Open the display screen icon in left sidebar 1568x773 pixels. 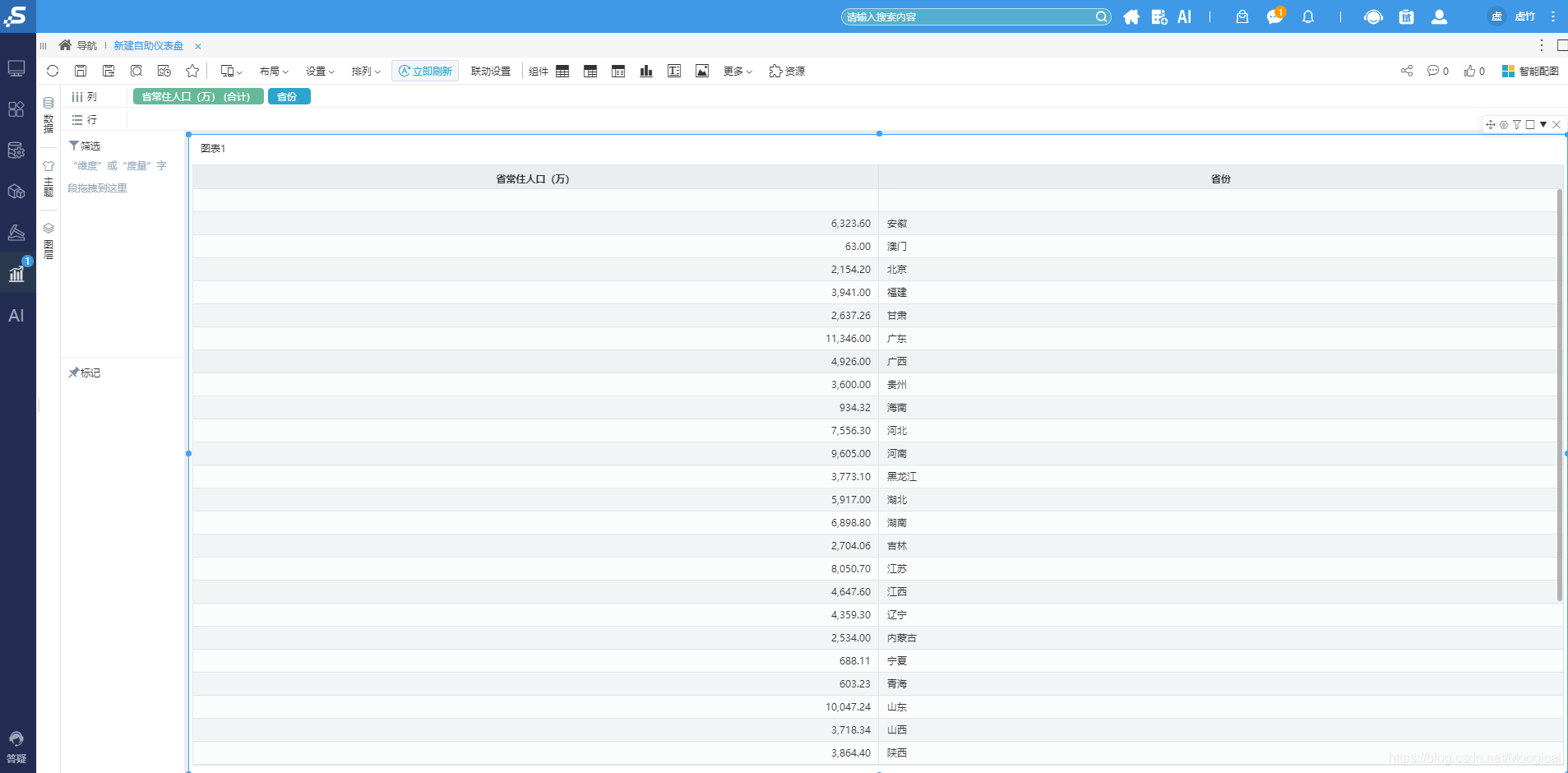coord(16,68)
